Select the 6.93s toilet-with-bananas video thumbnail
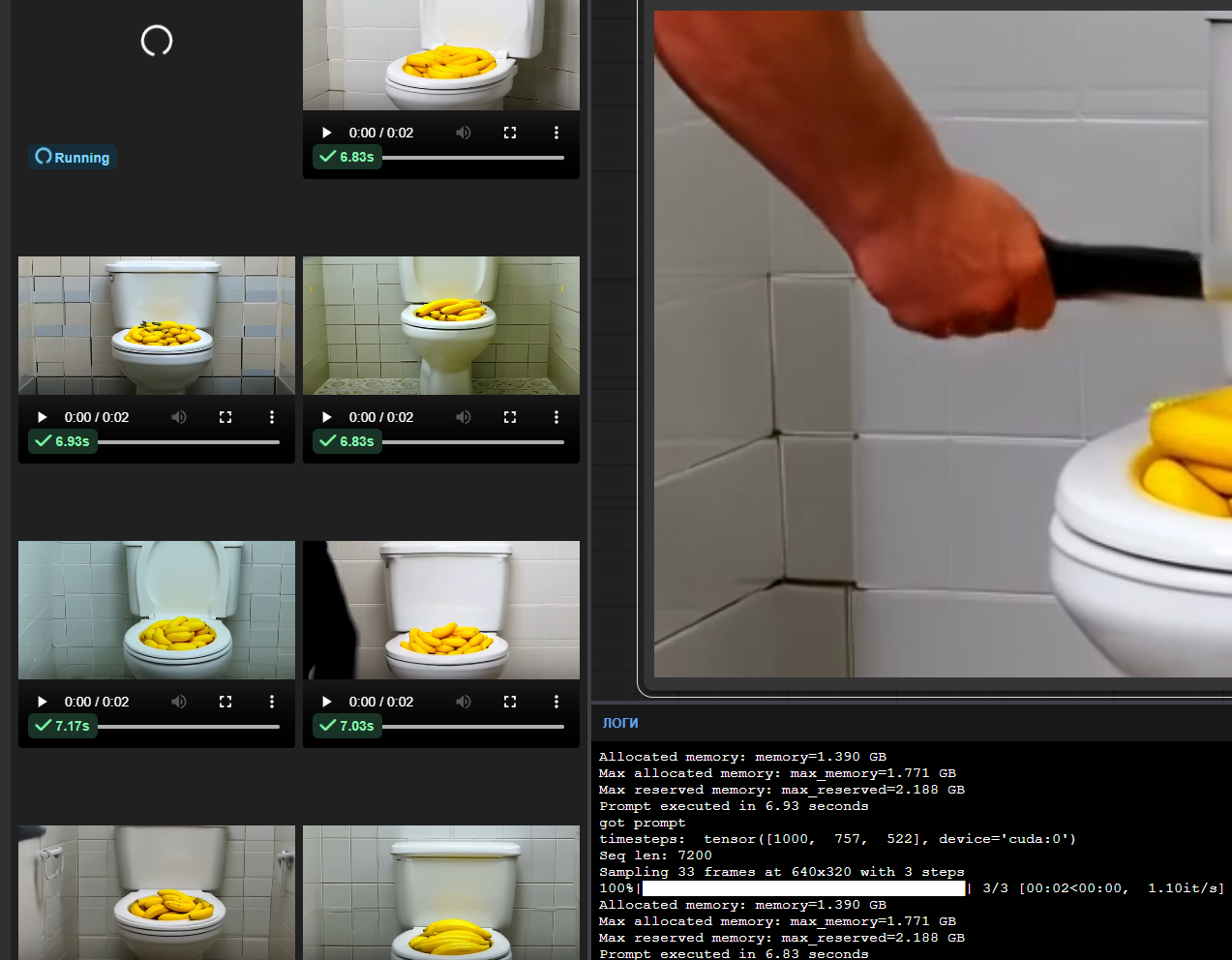Viewport: 1232px width, 960px height. tap(157, 325)
